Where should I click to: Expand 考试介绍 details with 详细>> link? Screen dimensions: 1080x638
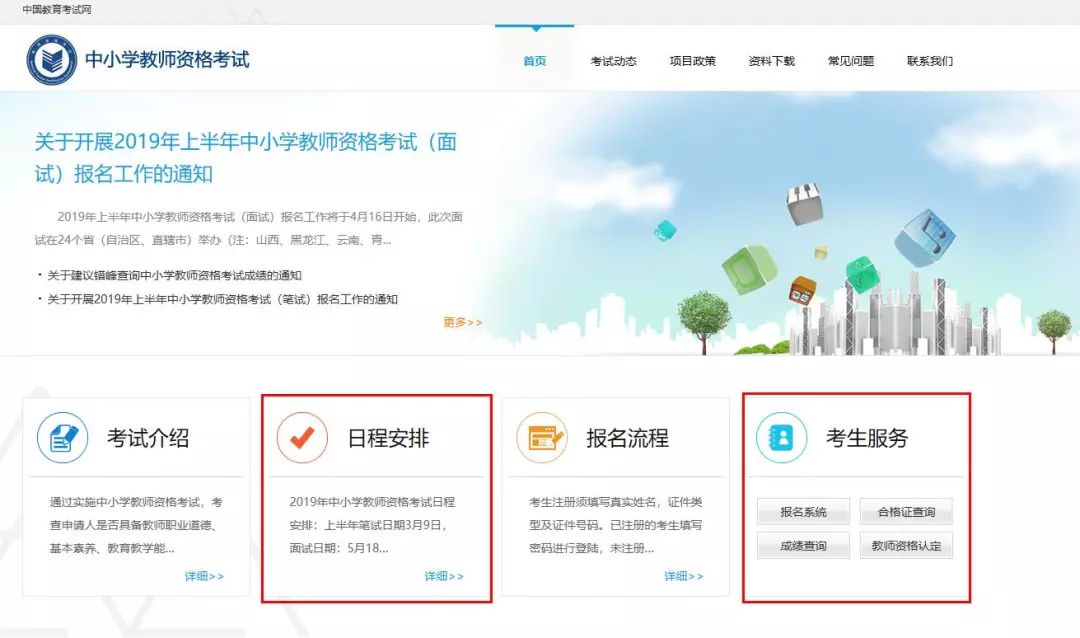click(x=204, y=576)
